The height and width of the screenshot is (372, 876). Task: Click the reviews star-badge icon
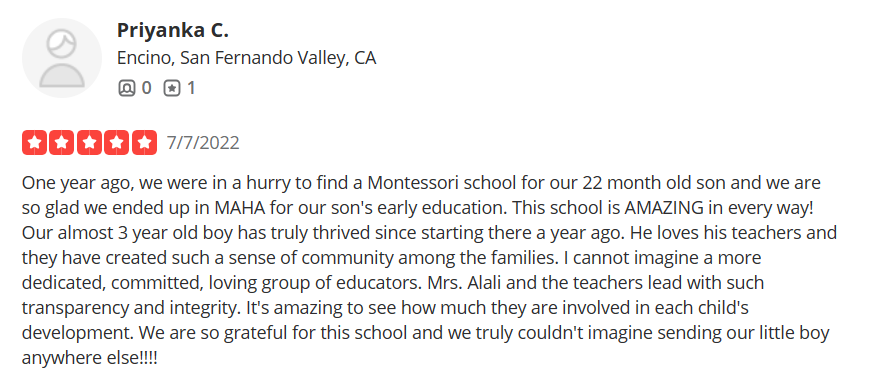pos(172,88)
